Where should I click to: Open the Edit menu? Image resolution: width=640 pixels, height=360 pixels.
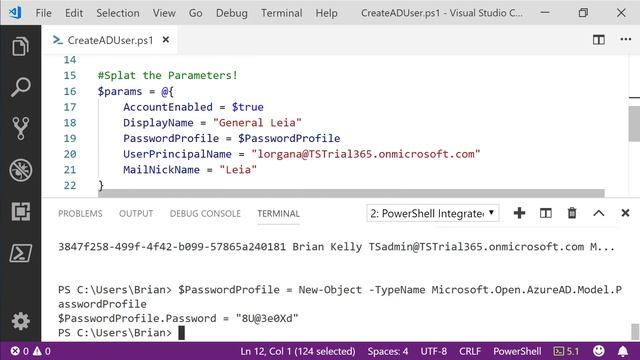tap(74, 13)
